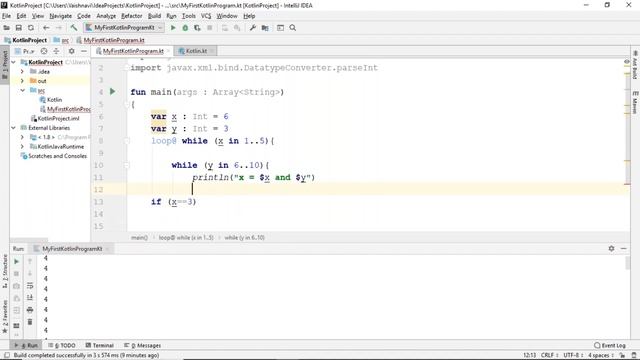Collapse External Libraries node
This screenshot has width=640, height=360.
pos(13,128)
